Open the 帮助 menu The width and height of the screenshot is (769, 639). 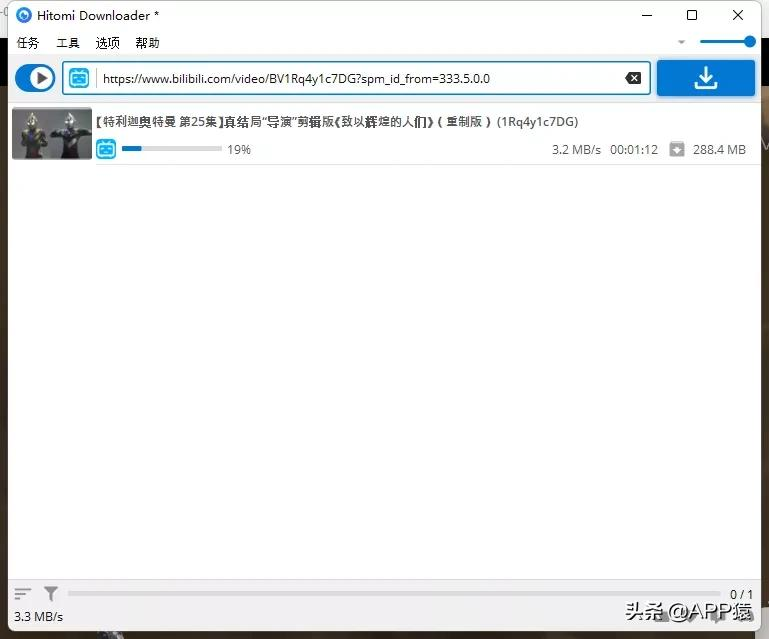point(147,43)
